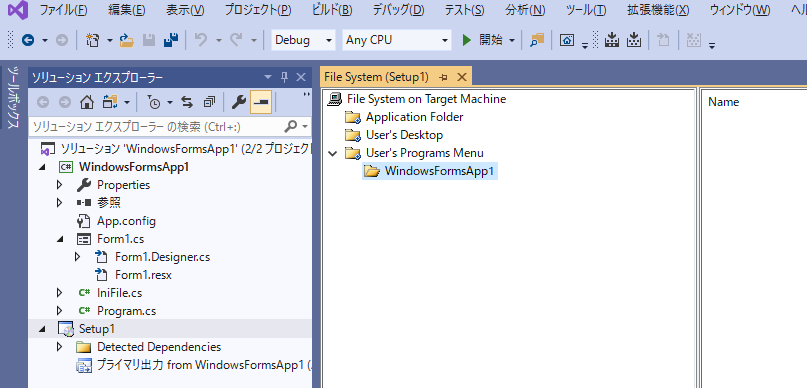Click Solution Explorer collapse all icon
This screenshot has width=807, height=388.
(x=209, y=102)
